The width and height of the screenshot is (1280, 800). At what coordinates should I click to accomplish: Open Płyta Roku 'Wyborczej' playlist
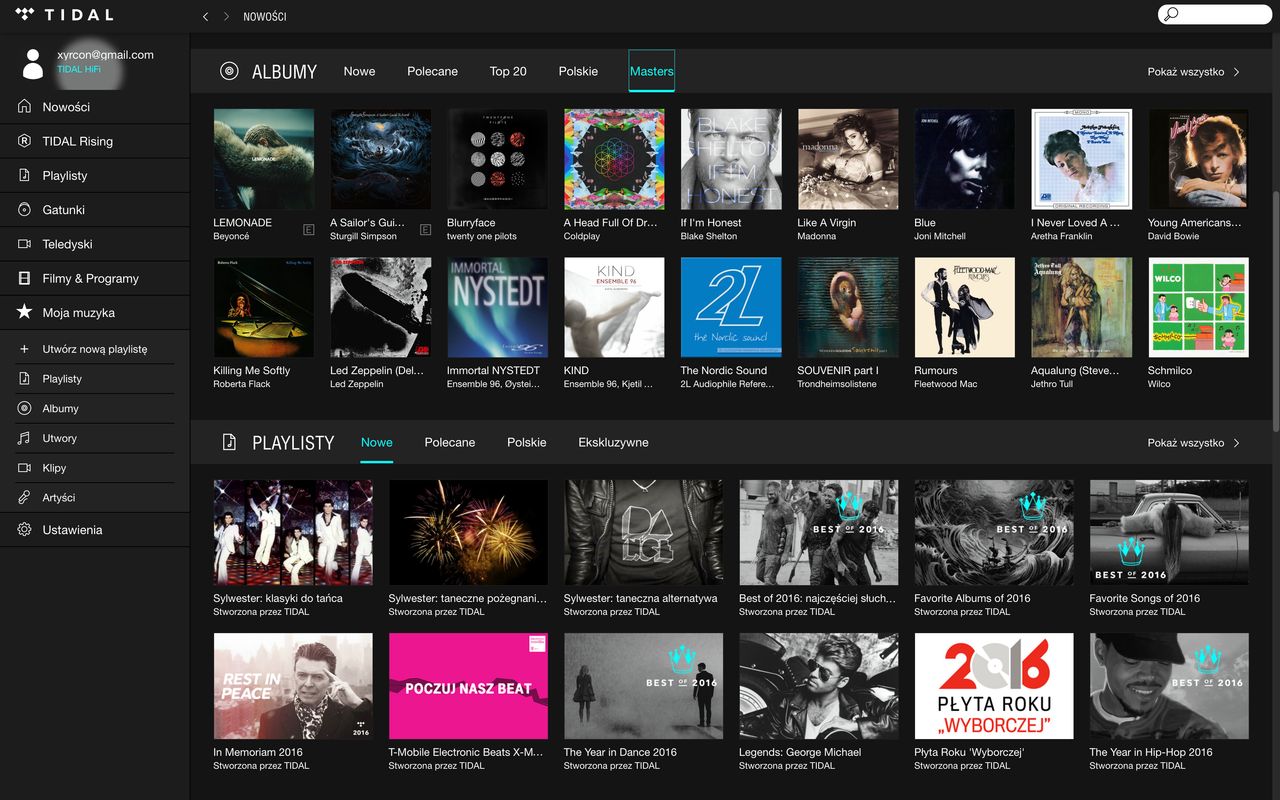pos(994,686)
